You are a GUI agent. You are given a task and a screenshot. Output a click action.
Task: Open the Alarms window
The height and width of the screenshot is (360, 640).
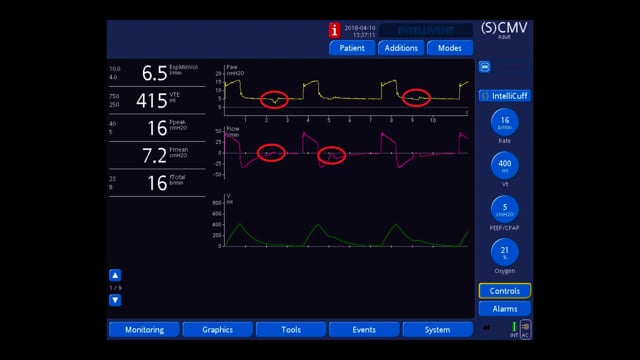pos(504,309)
